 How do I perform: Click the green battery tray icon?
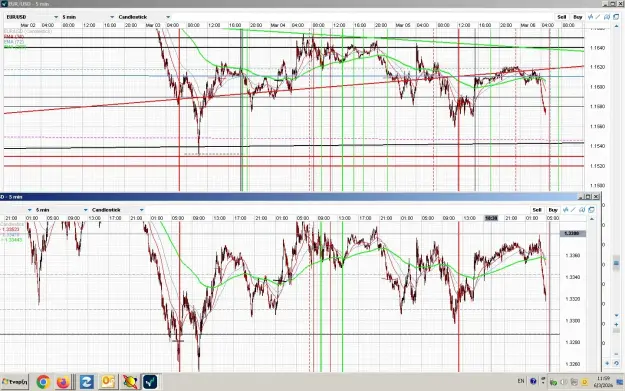pyautogui.click(x=553, y=383)
